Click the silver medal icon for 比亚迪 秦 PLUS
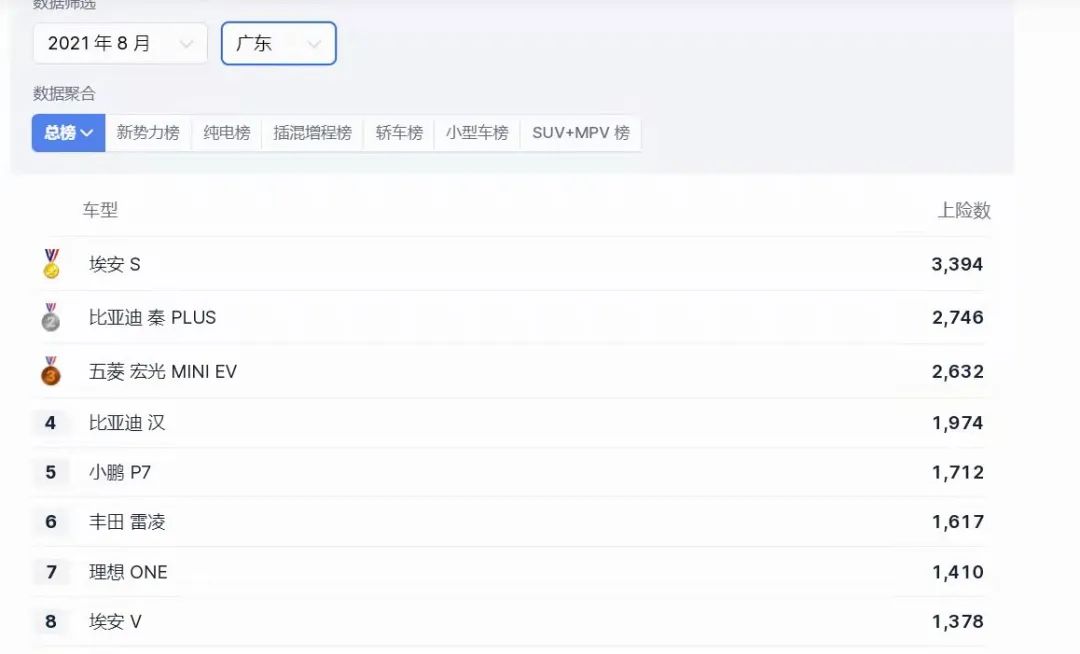 tap(51, 317)
